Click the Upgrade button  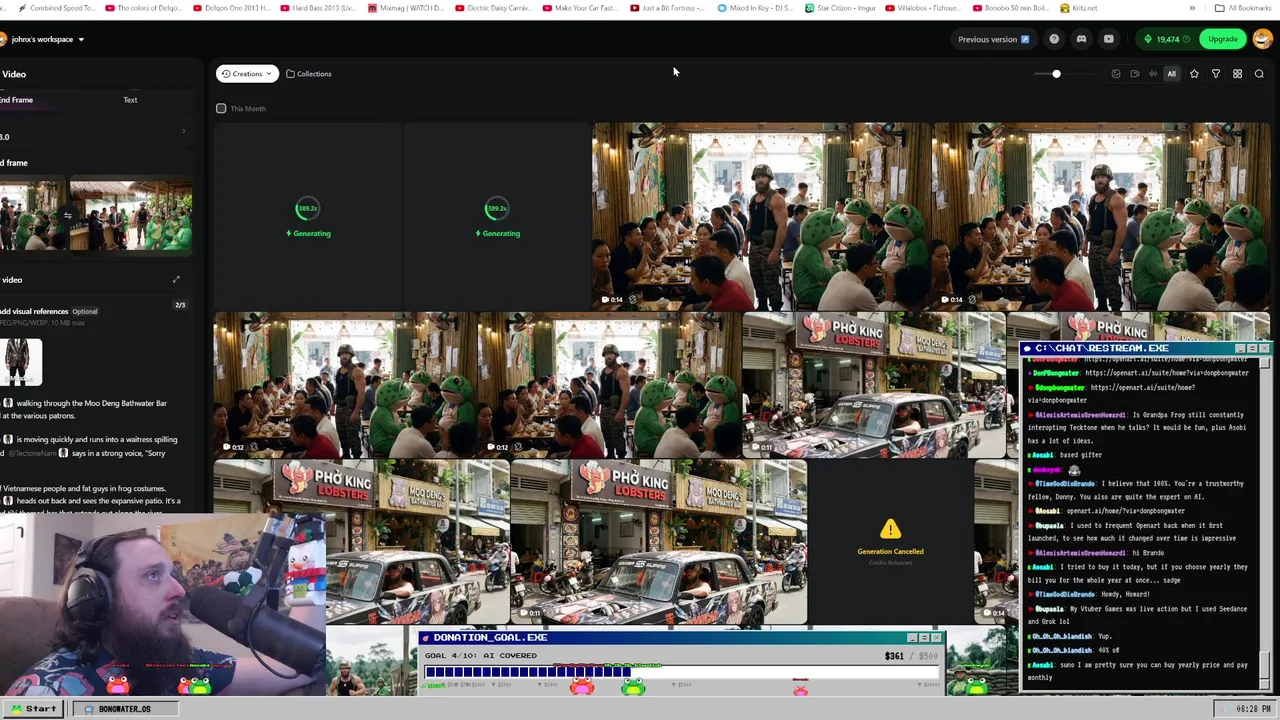tap(1222, 39)
